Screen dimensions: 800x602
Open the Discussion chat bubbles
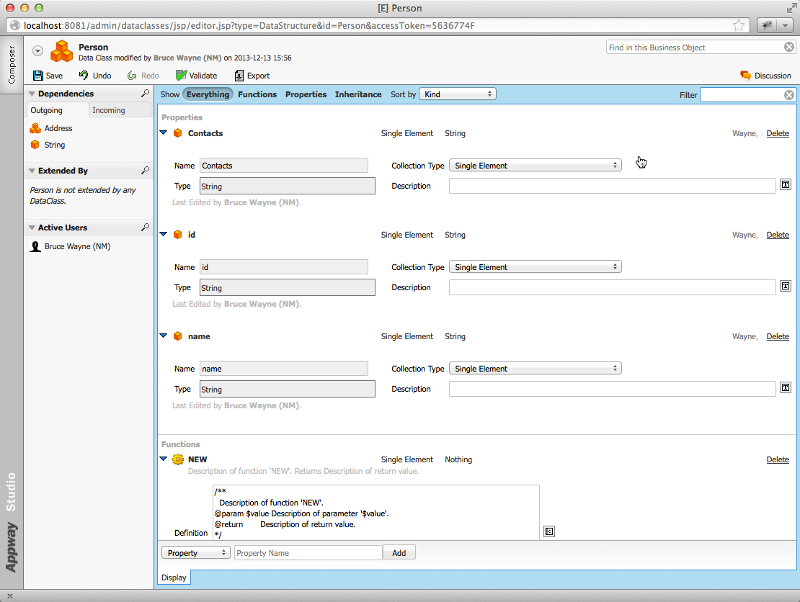745,76
